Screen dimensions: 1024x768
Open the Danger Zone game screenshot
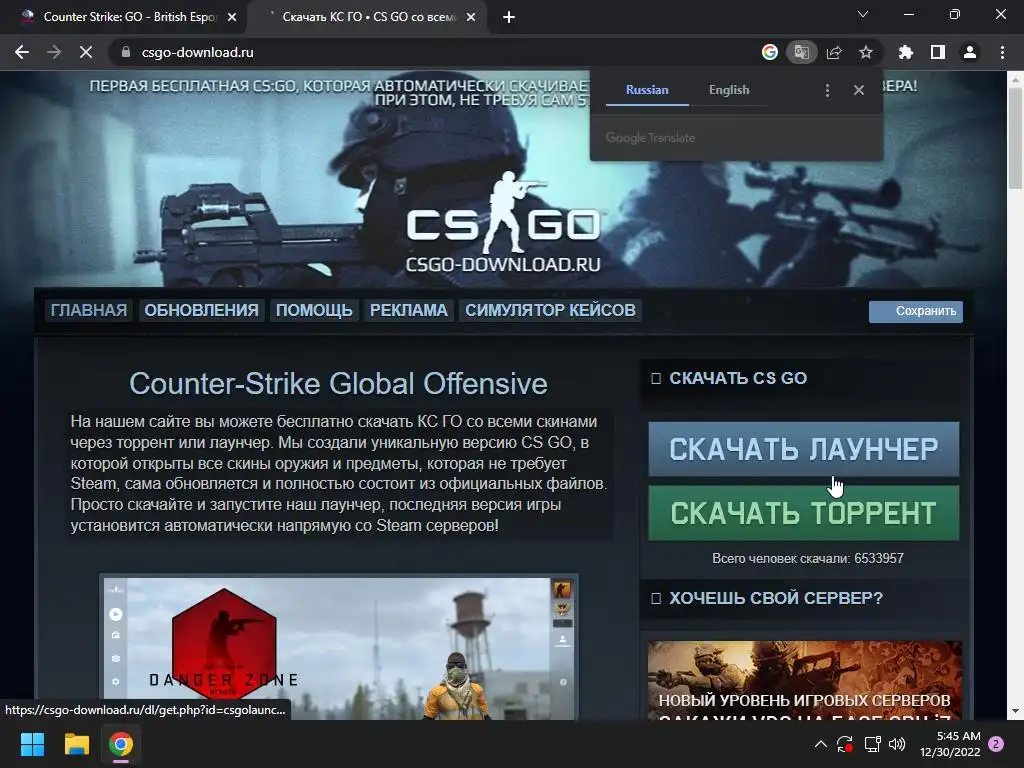click(x=338, y=648)
